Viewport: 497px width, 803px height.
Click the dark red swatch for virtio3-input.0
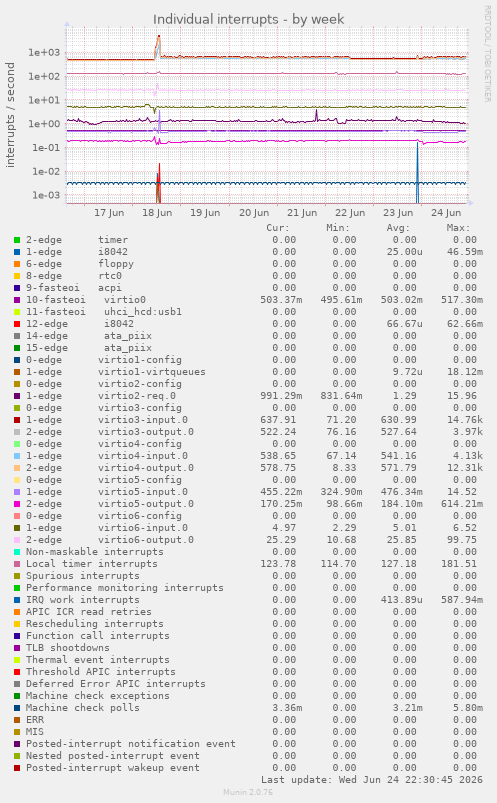click(x=17, y=420)
